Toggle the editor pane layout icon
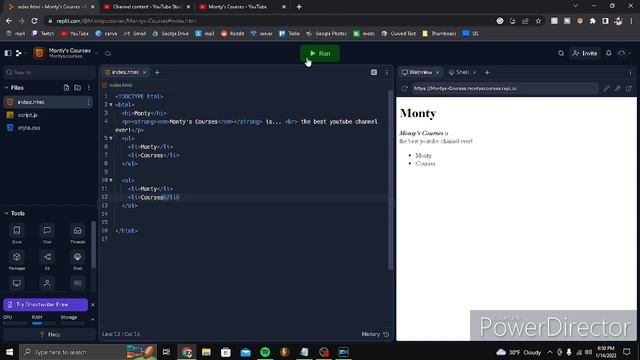The image size is (640, 360). tap(374, 72)
